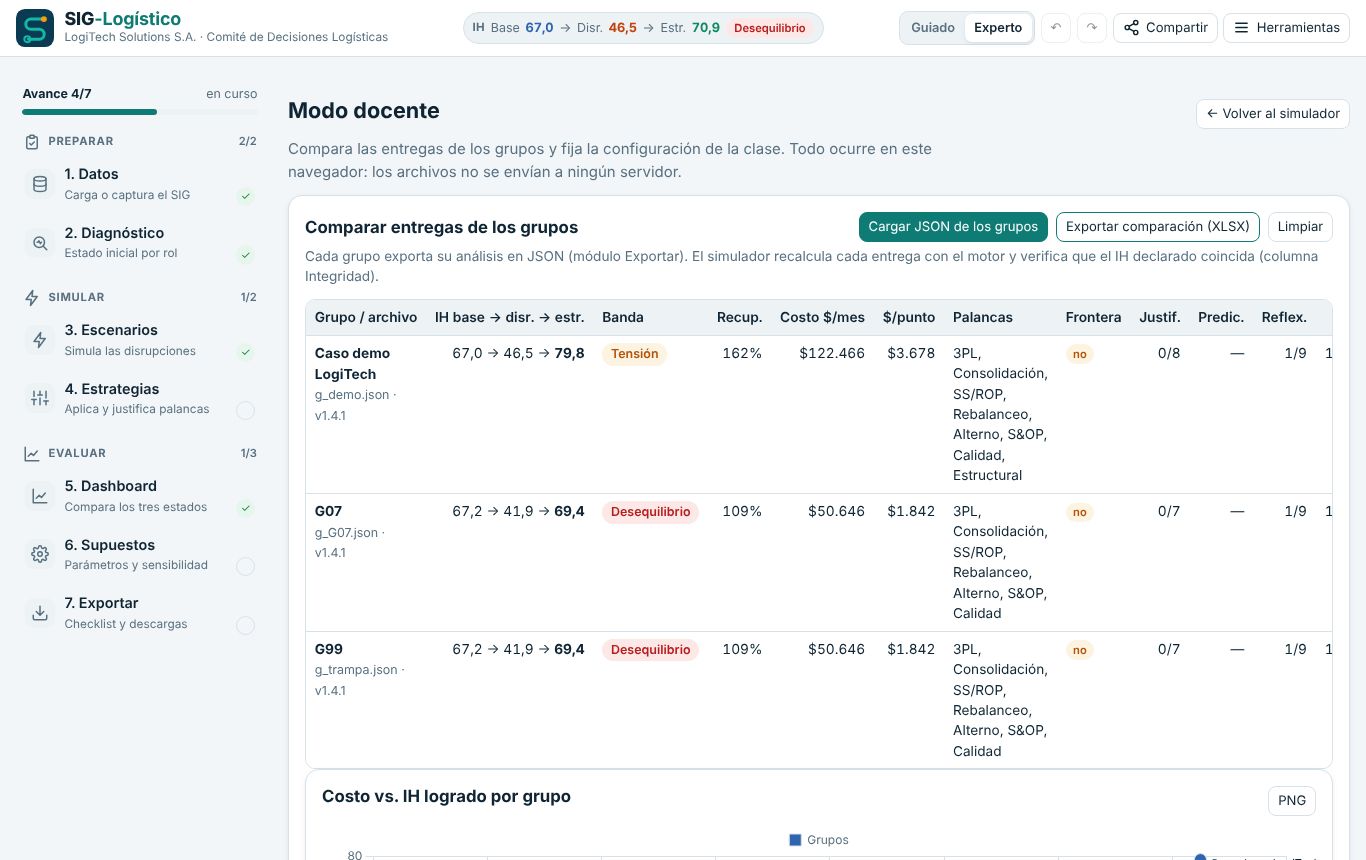Click the IH status pill in header

(x=643, y=28)
